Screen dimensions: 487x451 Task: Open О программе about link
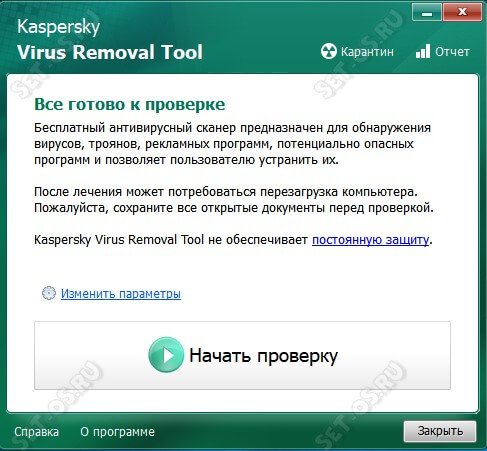(117, 432)
